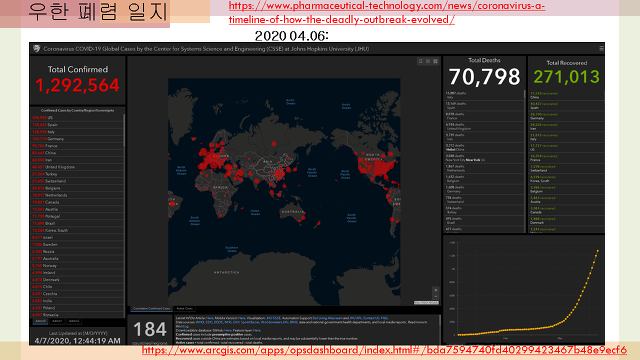Screen dimensions: 640x360
Task: Select Russia row in confirmed cases list
Action: [77, 251]
